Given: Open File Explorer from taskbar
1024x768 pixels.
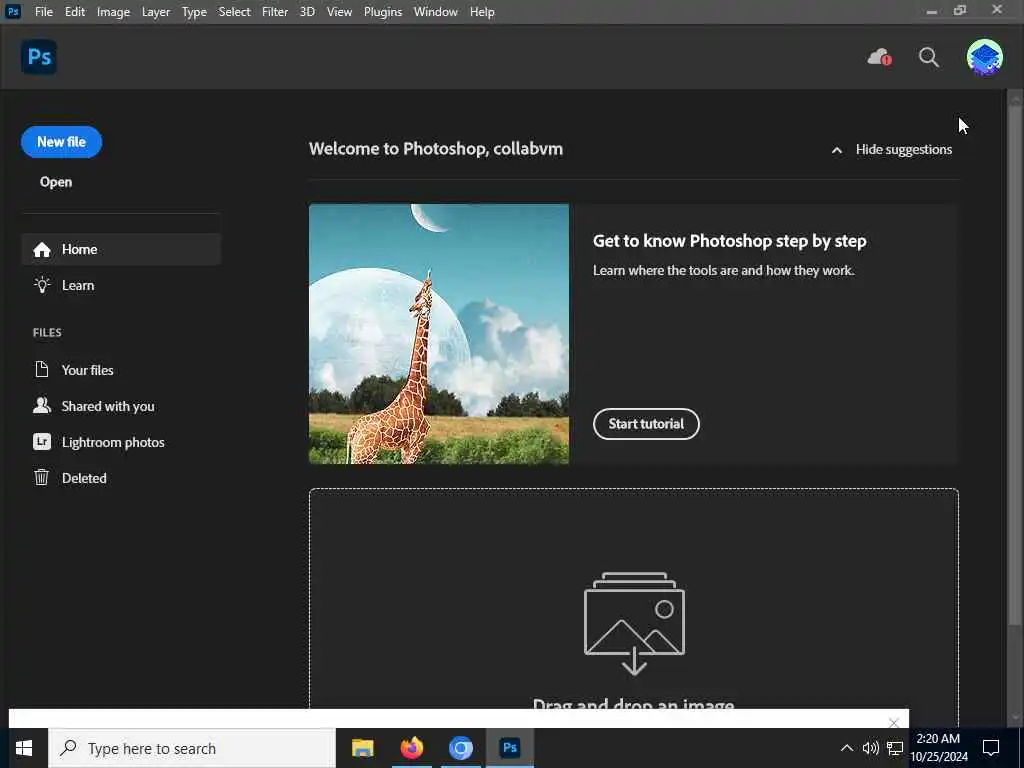Looking at the screenshot, I should [x=362, y=748].
